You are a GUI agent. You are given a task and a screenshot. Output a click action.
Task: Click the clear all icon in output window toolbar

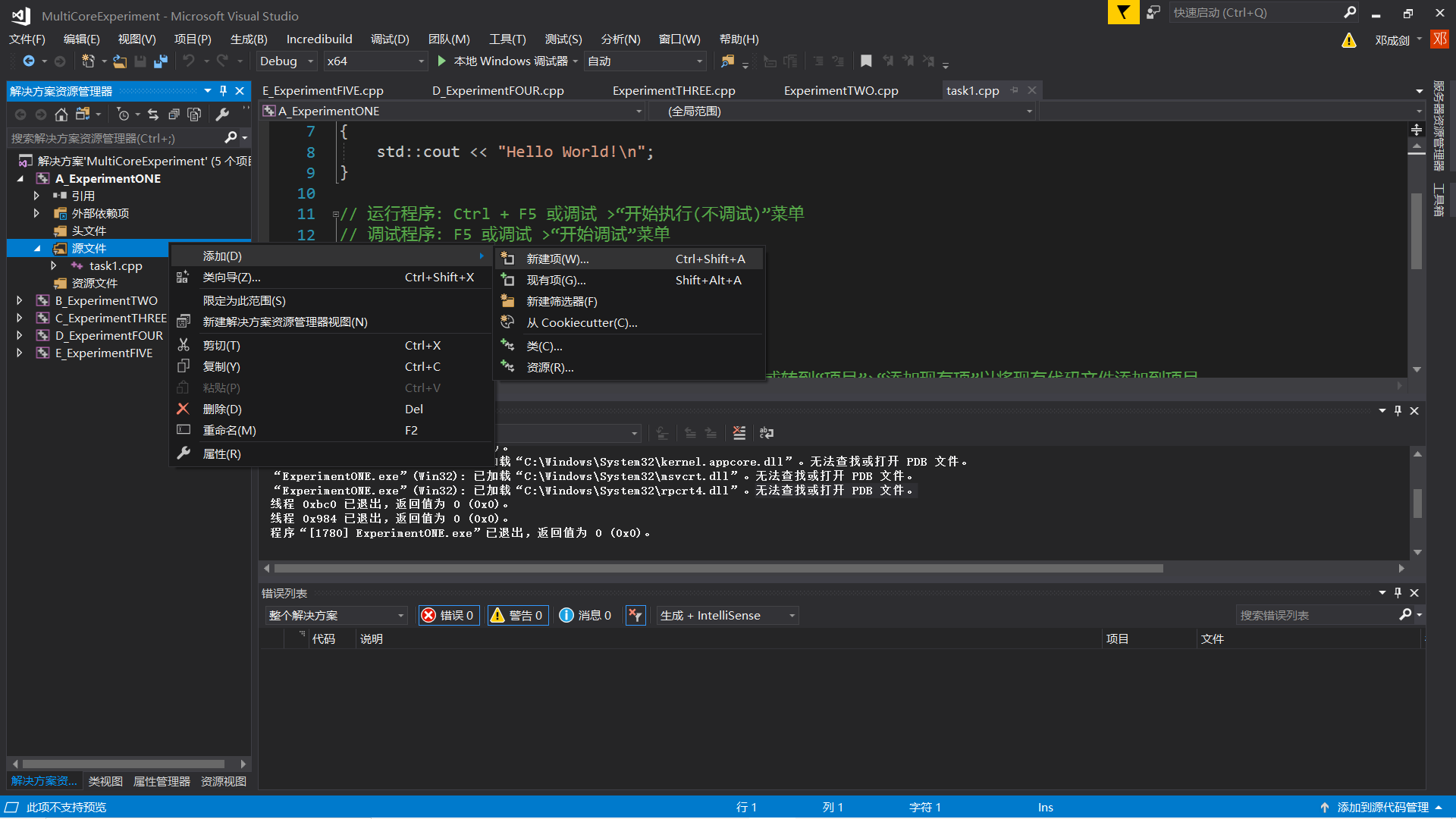click(739, 433)
